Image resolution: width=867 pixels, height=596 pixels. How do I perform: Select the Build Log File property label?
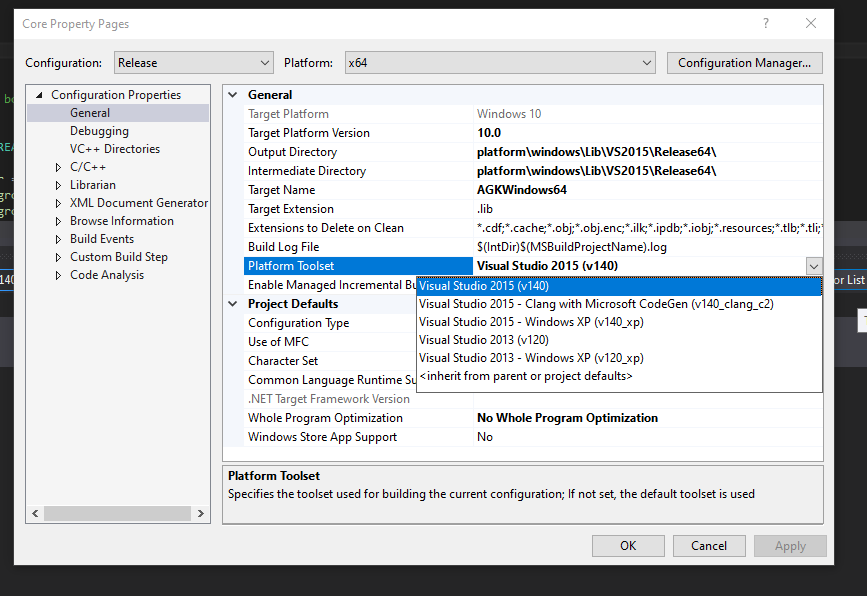284,247
